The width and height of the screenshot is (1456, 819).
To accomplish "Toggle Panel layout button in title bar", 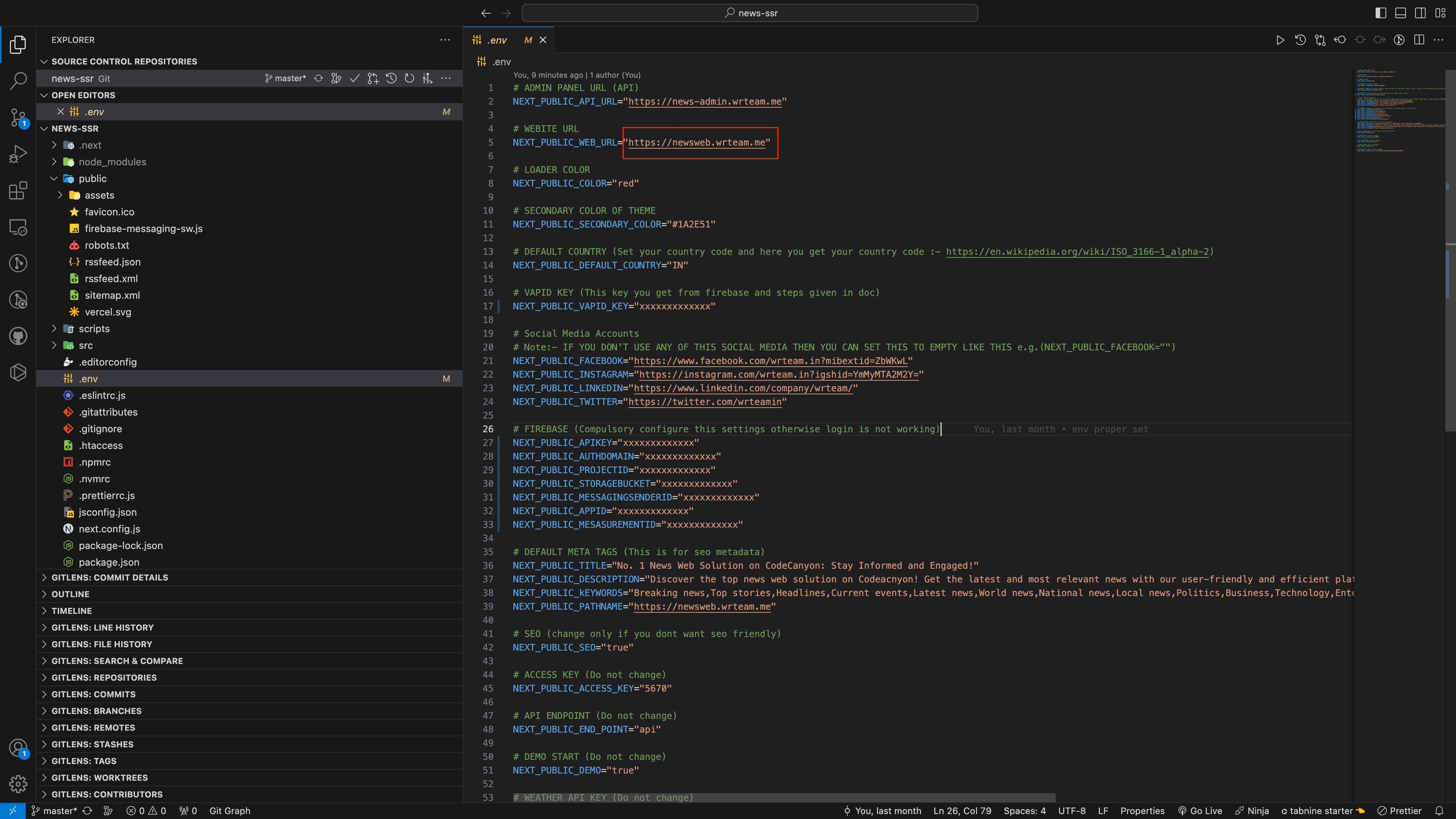I will (x=1401, y=13).
